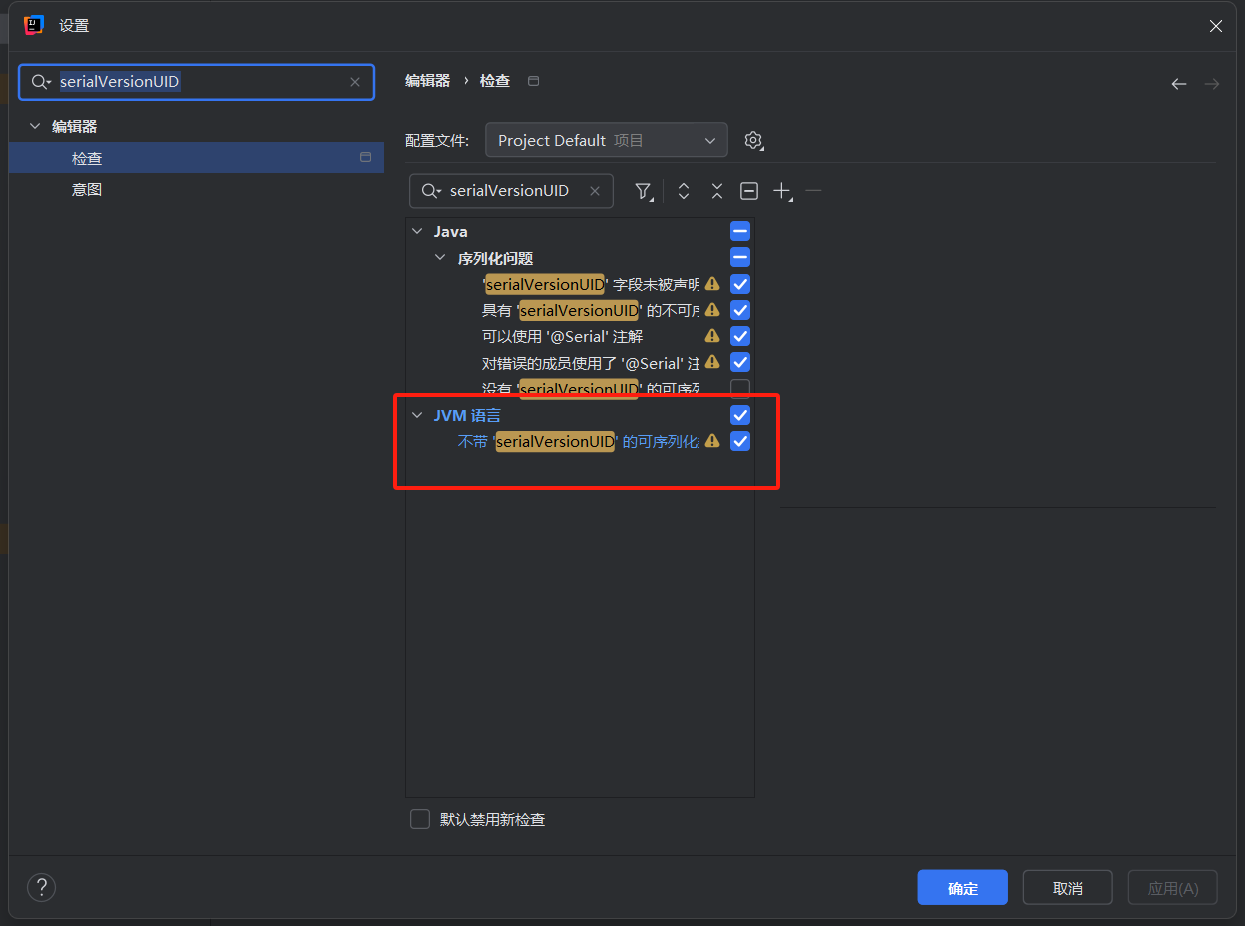
Task: Click the reset-to-empty square minus icon
Action: [x=749, y=191]
